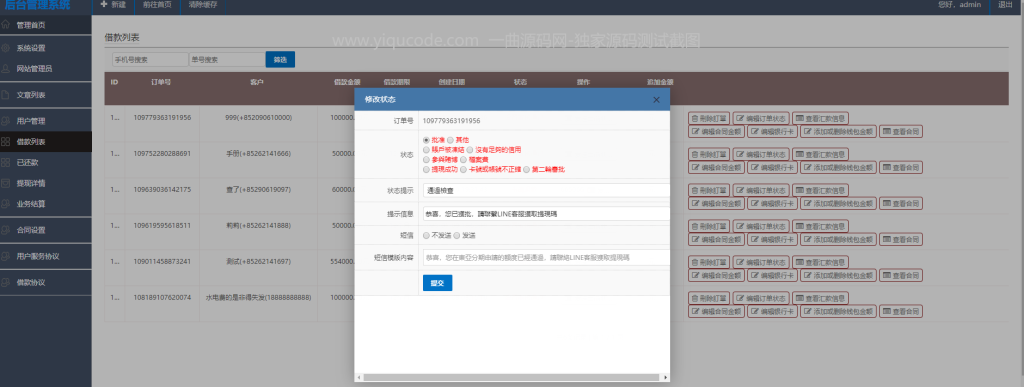Click the 文章列表 document icon in sidebar
The width and height of the screenshot is (1024, 387).
point(6,95)
